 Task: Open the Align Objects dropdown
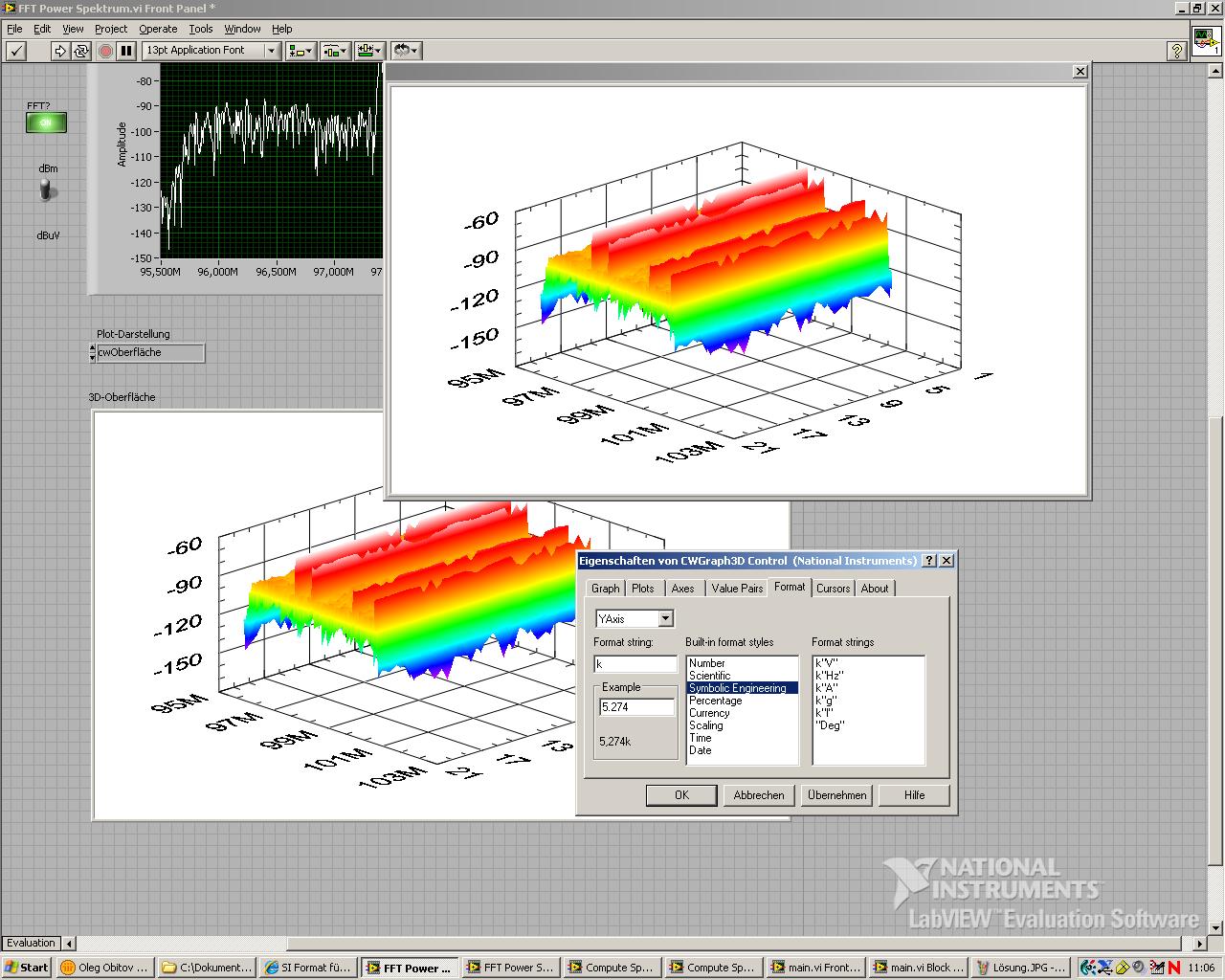pos(301,51)
